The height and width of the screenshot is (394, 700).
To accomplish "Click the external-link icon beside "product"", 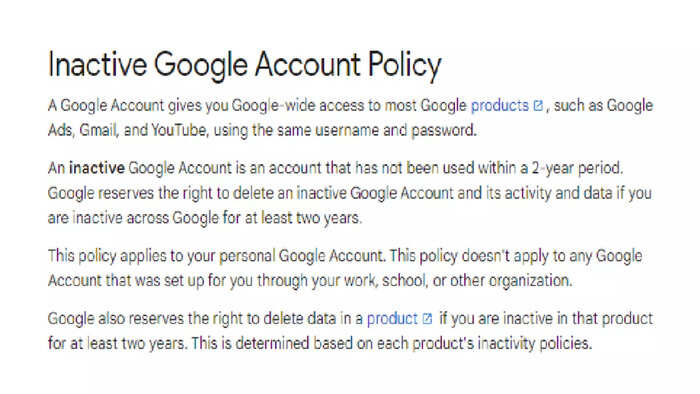I will click(x=427, y=319).
